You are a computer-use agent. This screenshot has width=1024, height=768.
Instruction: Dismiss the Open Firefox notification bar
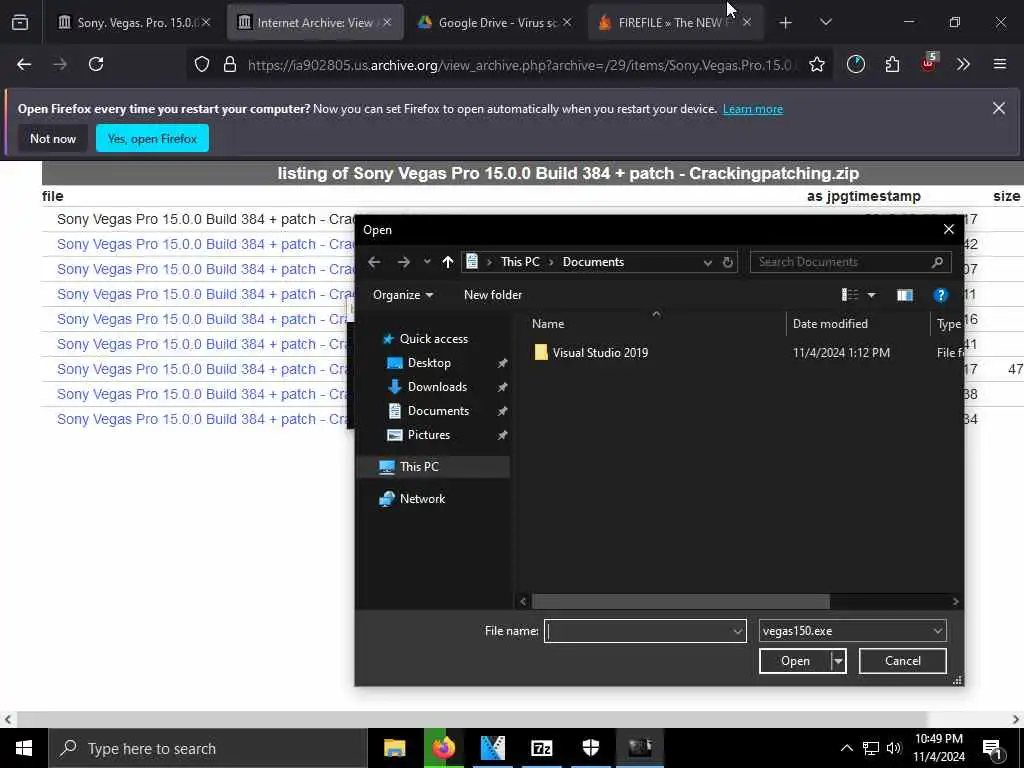999,108
